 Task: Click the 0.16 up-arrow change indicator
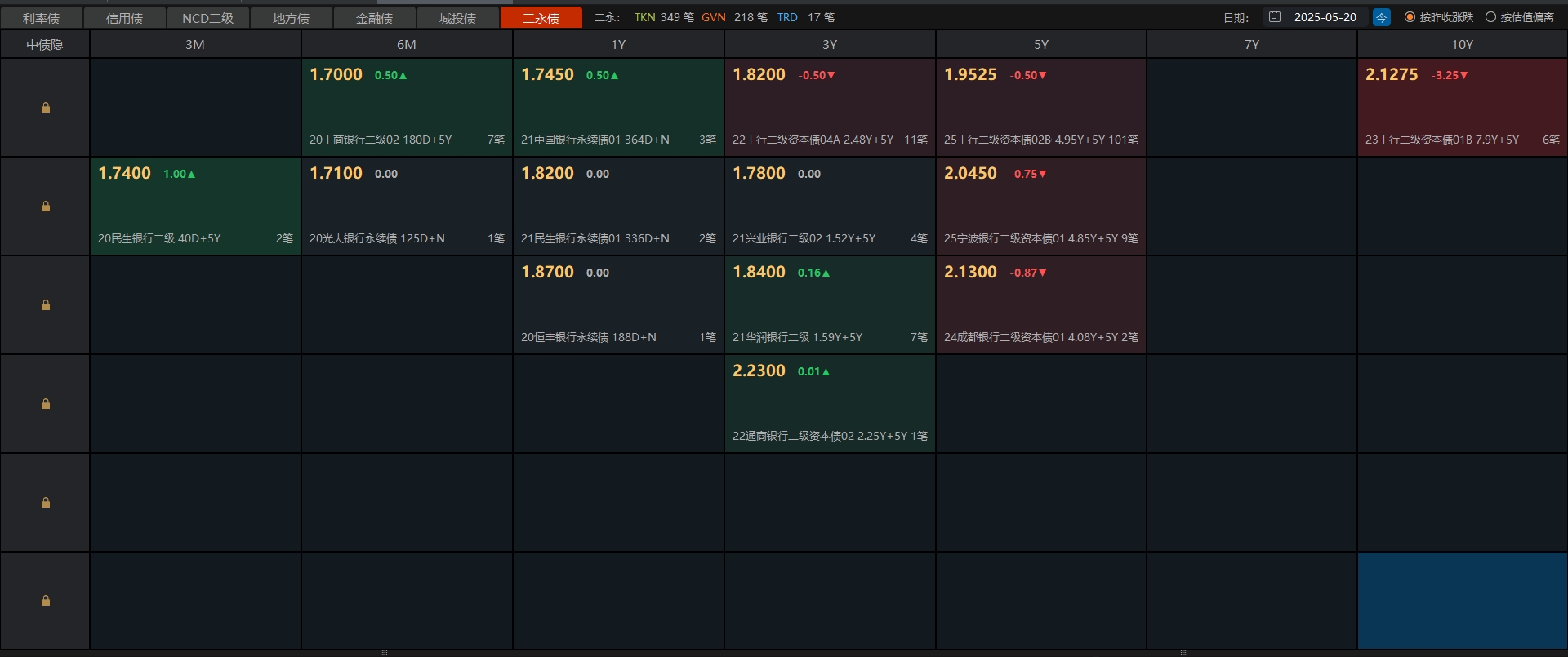tap(814, 273)
